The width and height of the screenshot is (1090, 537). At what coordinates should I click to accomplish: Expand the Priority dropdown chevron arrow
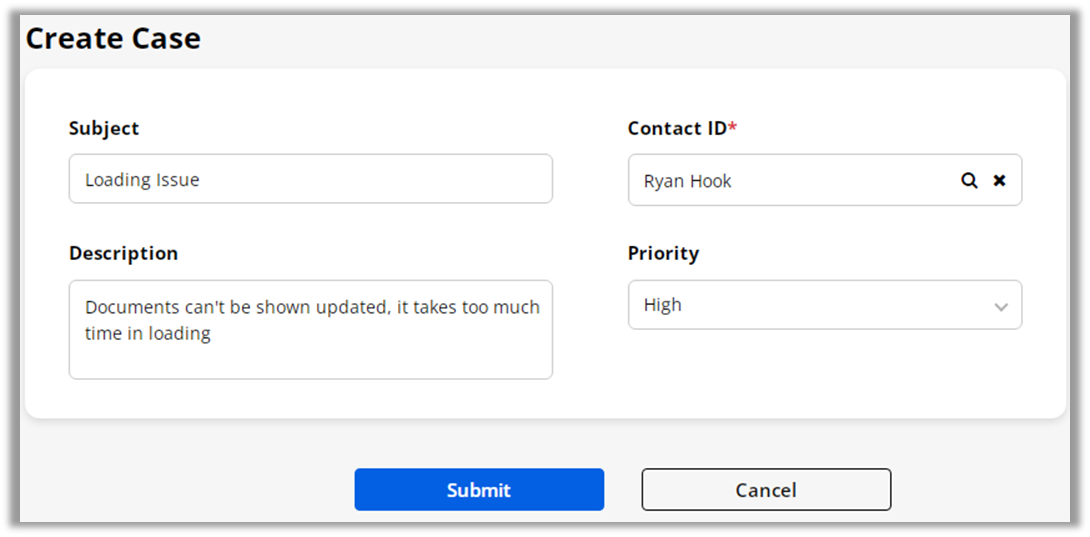[x=1001, y=306]
